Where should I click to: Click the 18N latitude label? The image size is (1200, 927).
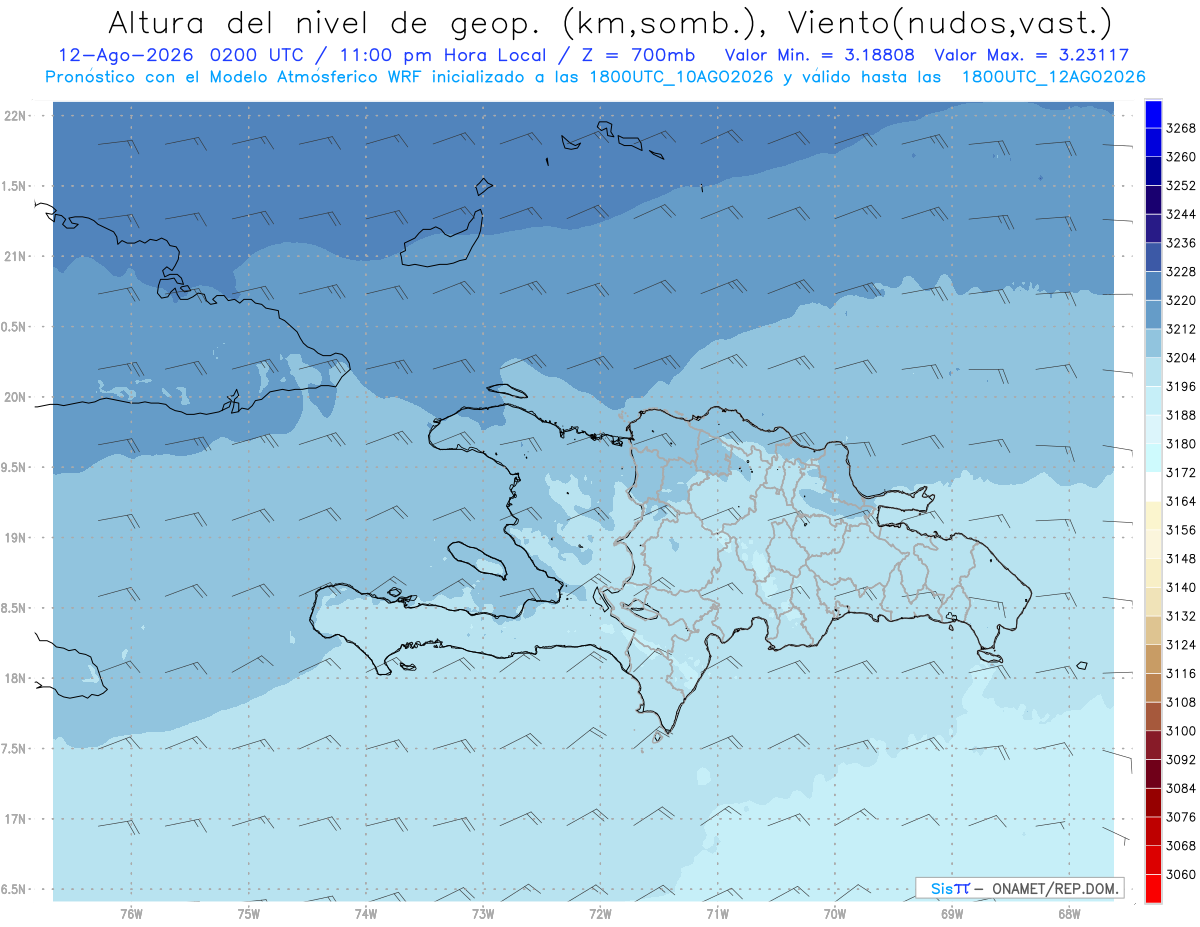coord(15,679)
